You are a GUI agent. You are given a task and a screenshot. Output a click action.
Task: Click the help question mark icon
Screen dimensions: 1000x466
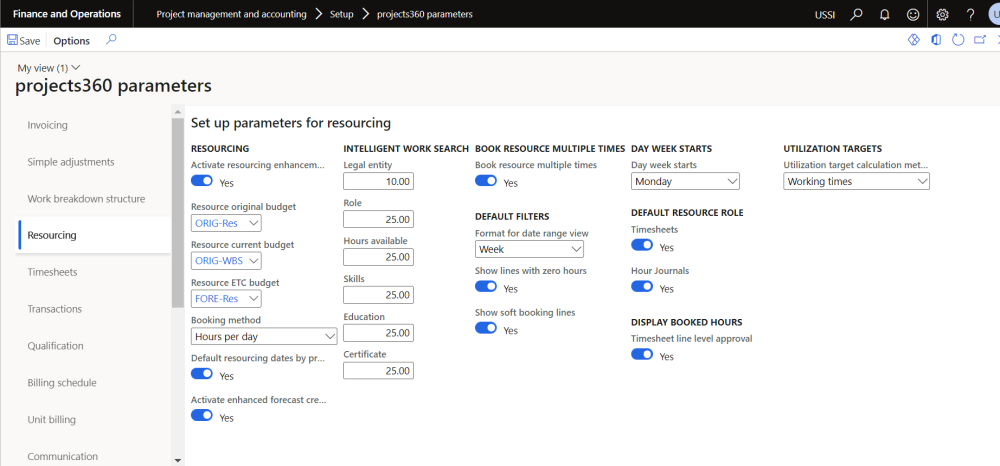coord(969,14)
